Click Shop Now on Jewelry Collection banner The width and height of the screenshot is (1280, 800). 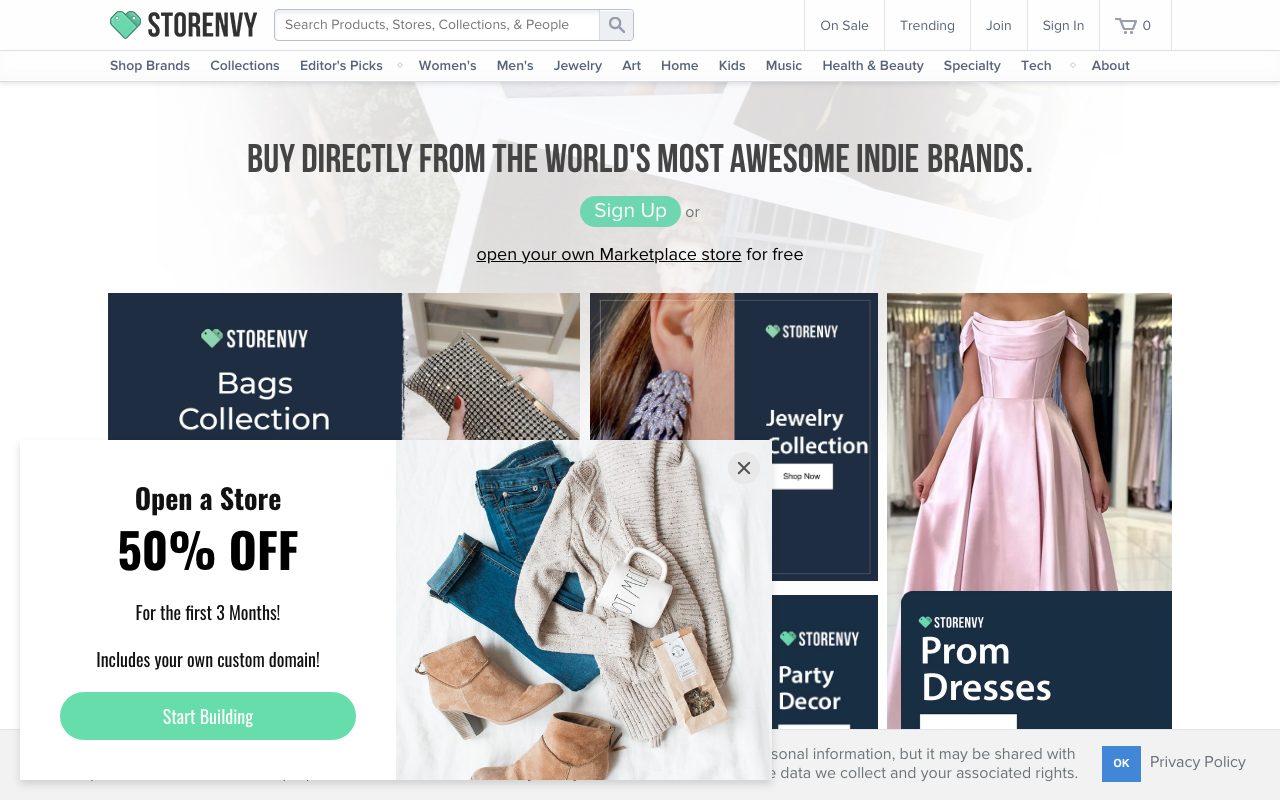[x=802, y=476]
